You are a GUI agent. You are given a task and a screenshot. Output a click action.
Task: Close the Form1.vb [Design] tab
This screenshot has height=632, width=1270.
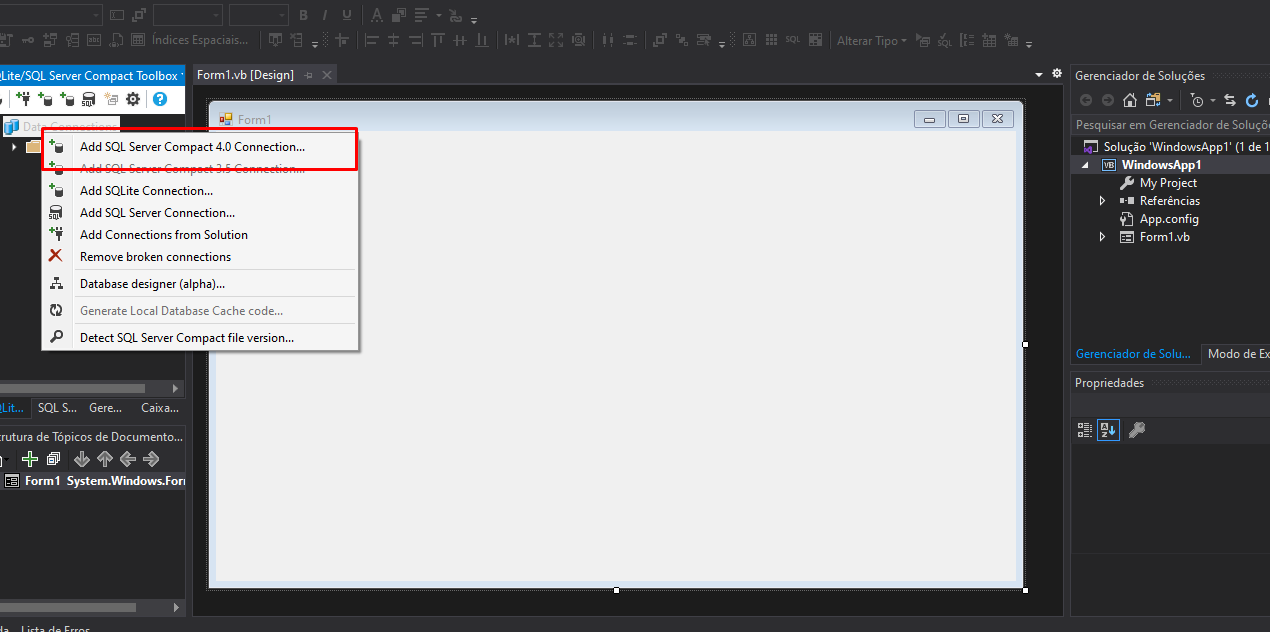pos(326,75)
